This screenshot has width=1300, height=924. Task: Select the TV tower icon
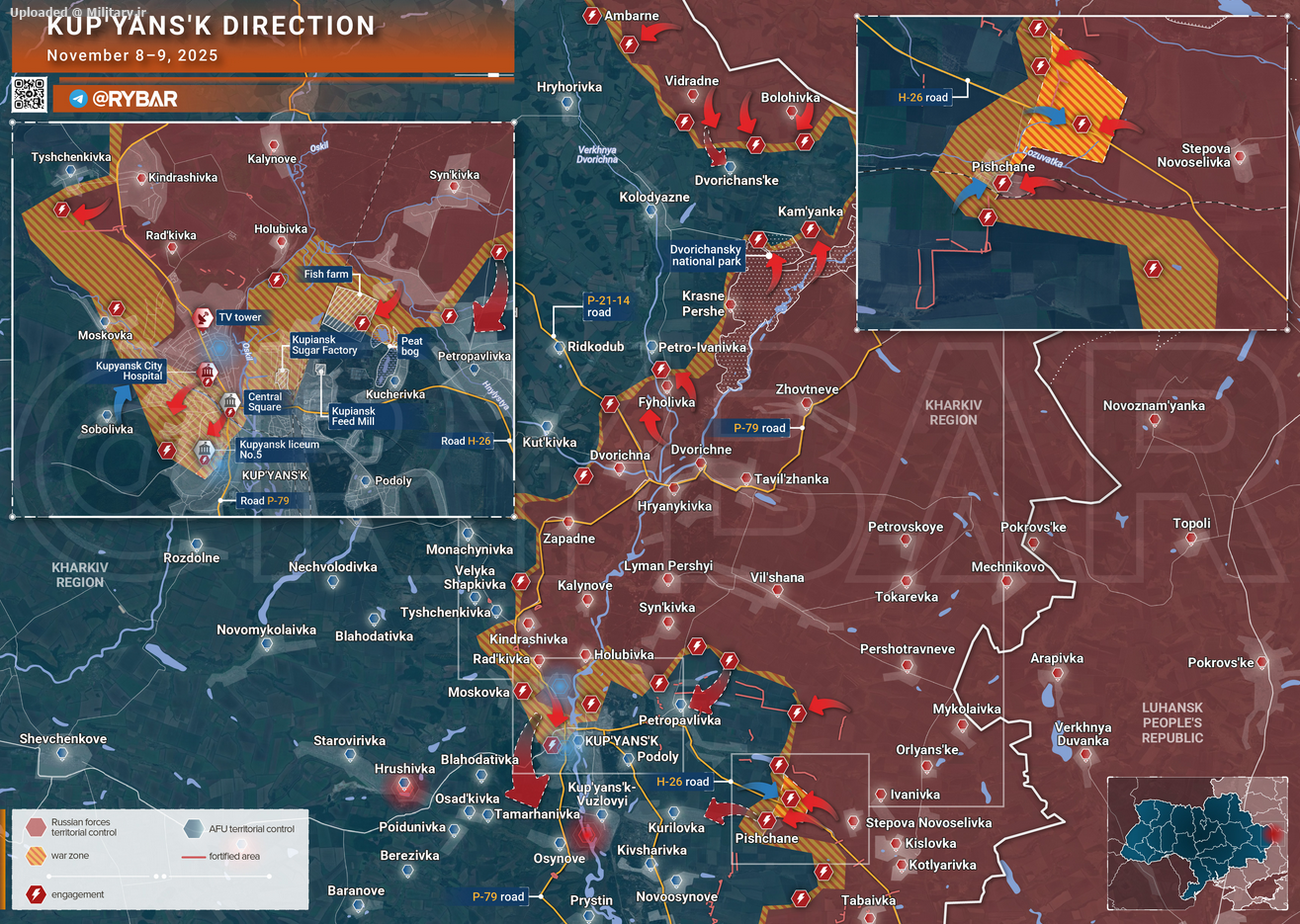click(x=203, y=317)
